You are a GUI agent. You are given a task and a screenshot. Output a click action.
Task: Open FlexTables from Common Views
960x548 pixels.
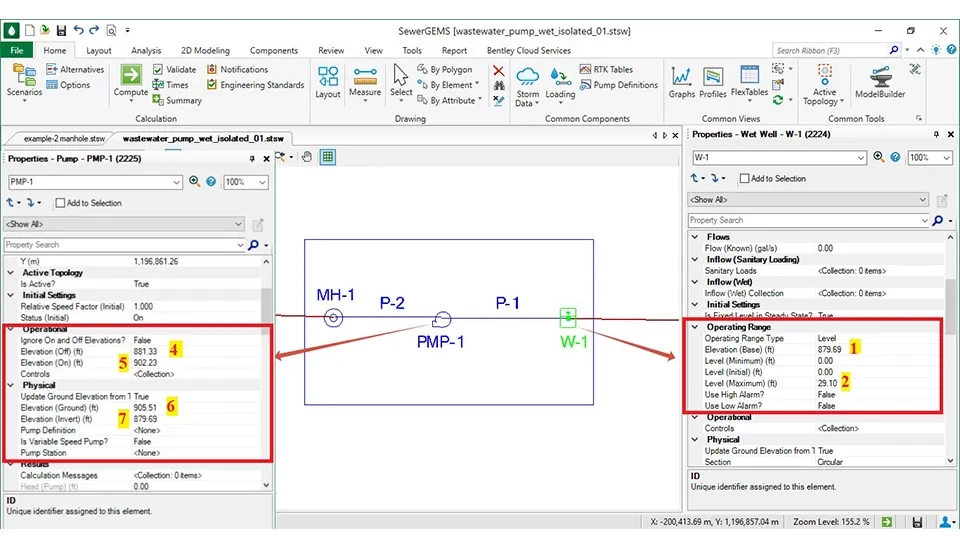(x=749, y=80)
